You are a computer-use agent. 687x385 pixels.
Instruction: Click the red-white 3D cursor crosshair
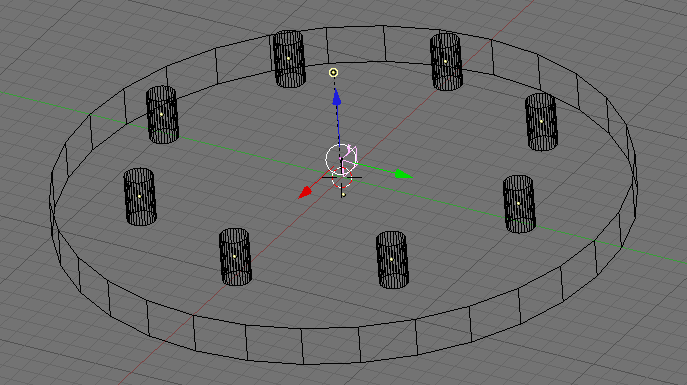342,177
